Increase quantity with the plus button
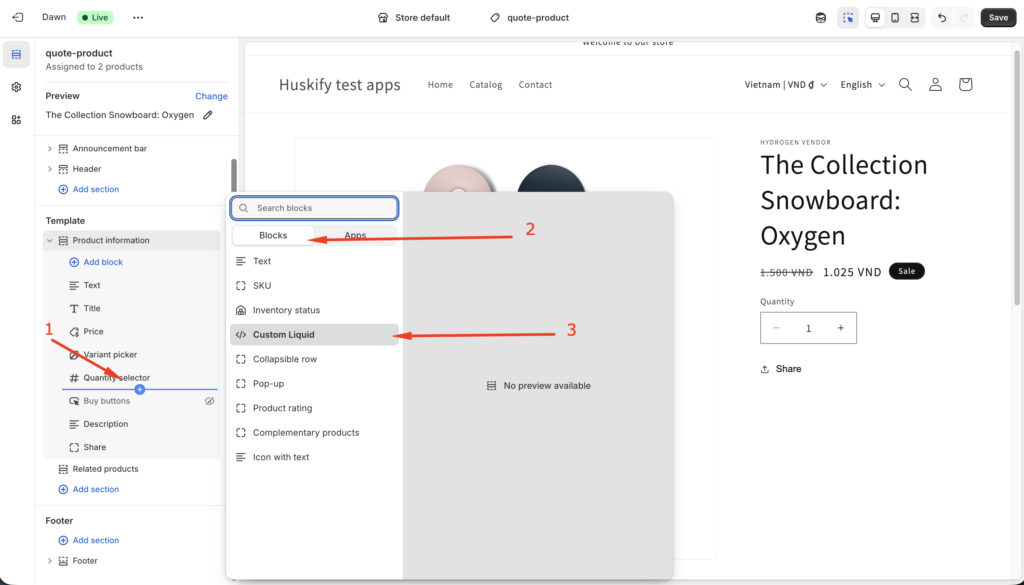The width and height of the screenshot is (1024, 585). click(841, 328)
